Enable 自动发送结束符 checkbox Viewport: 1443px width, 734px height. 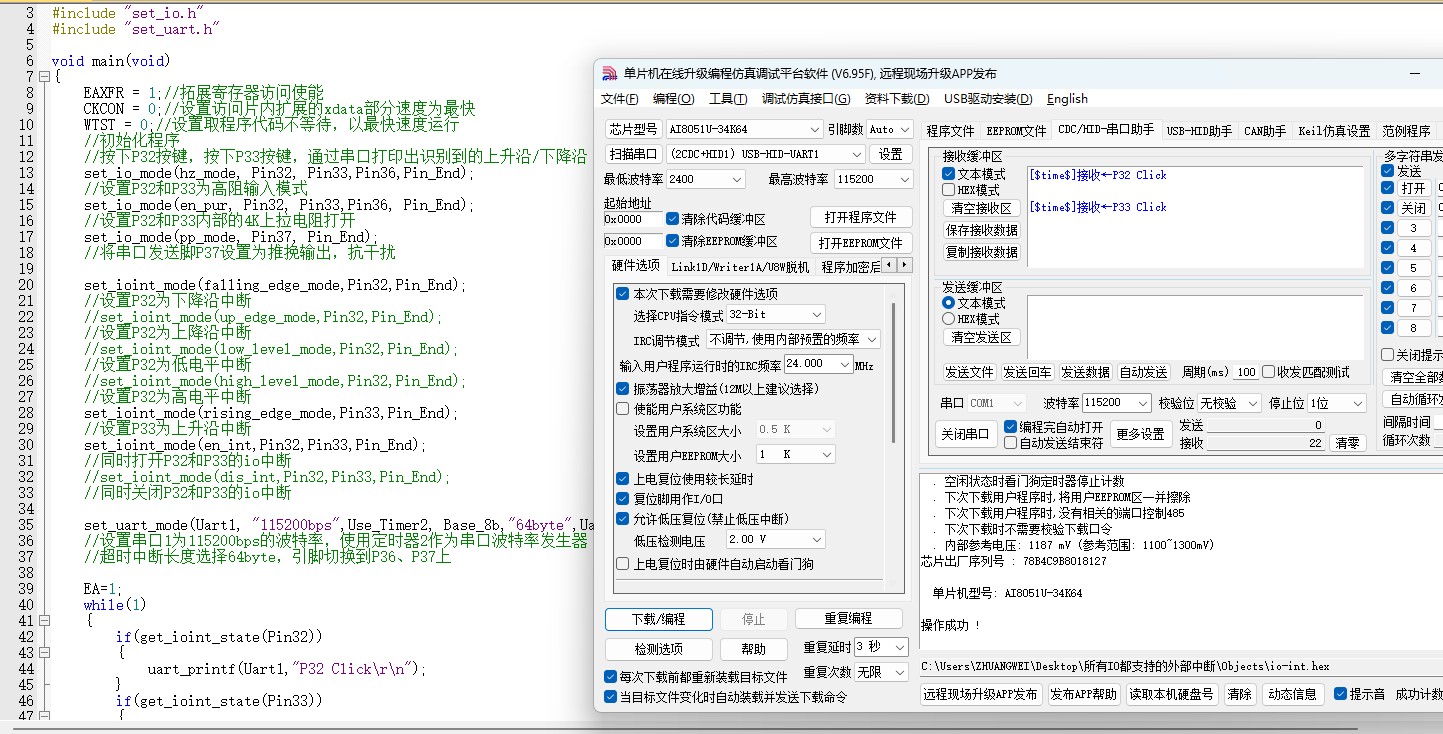(1010, 442)
